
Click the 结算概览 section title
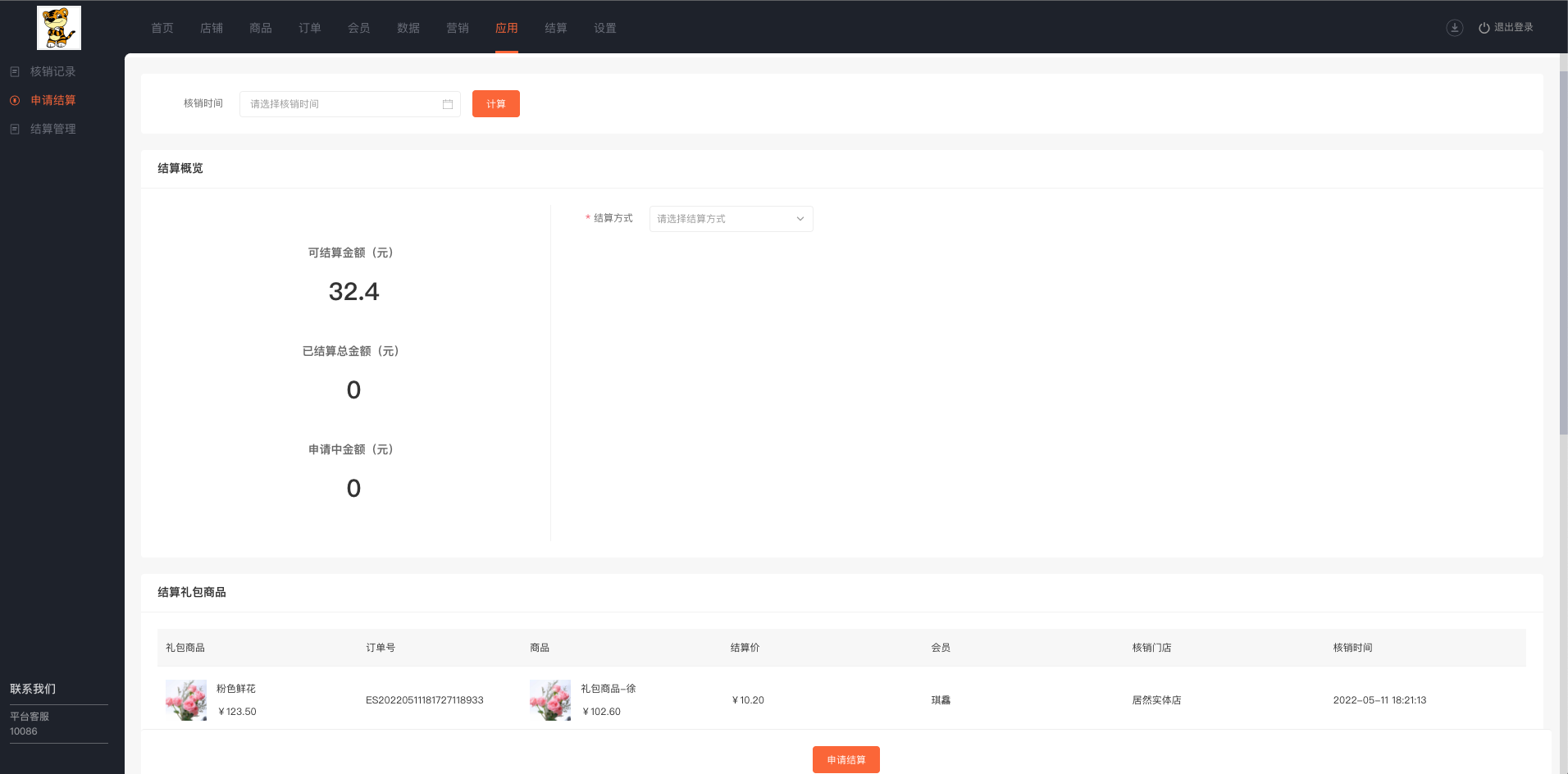pos(180,168)
